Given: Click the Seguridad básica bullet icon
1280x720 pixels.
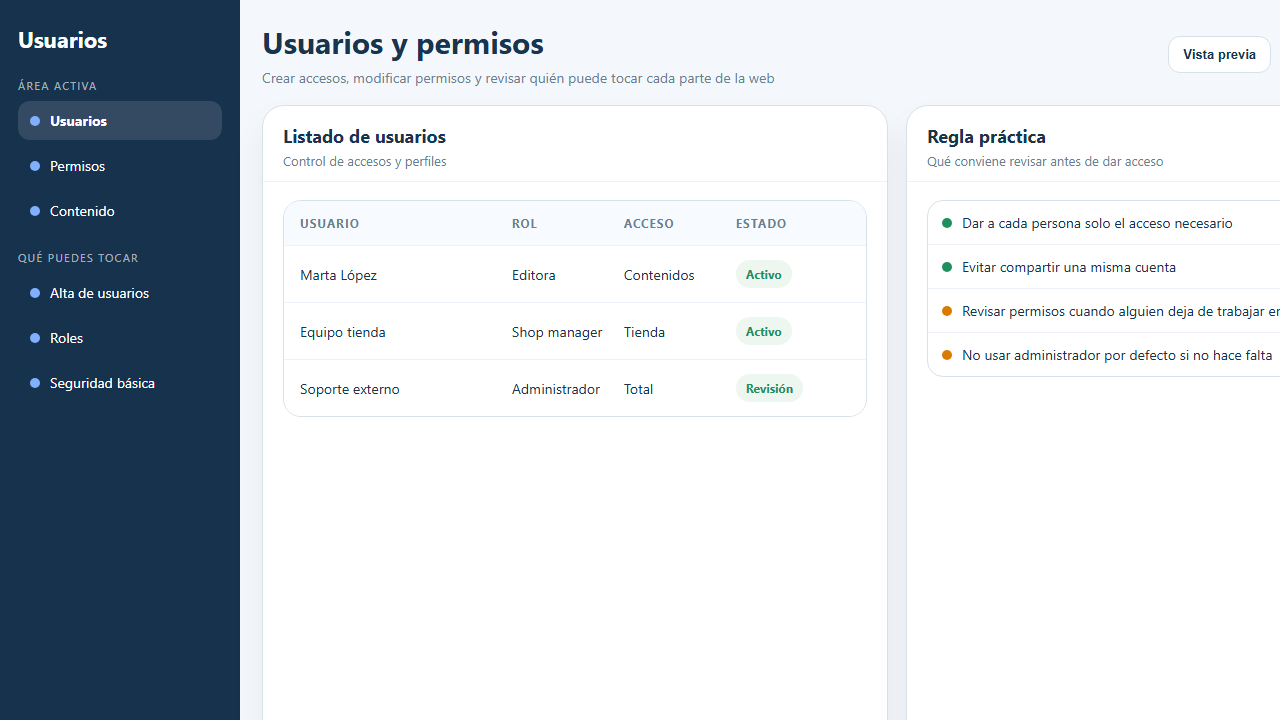Looking at the screenshot, I should pos(35,382).
